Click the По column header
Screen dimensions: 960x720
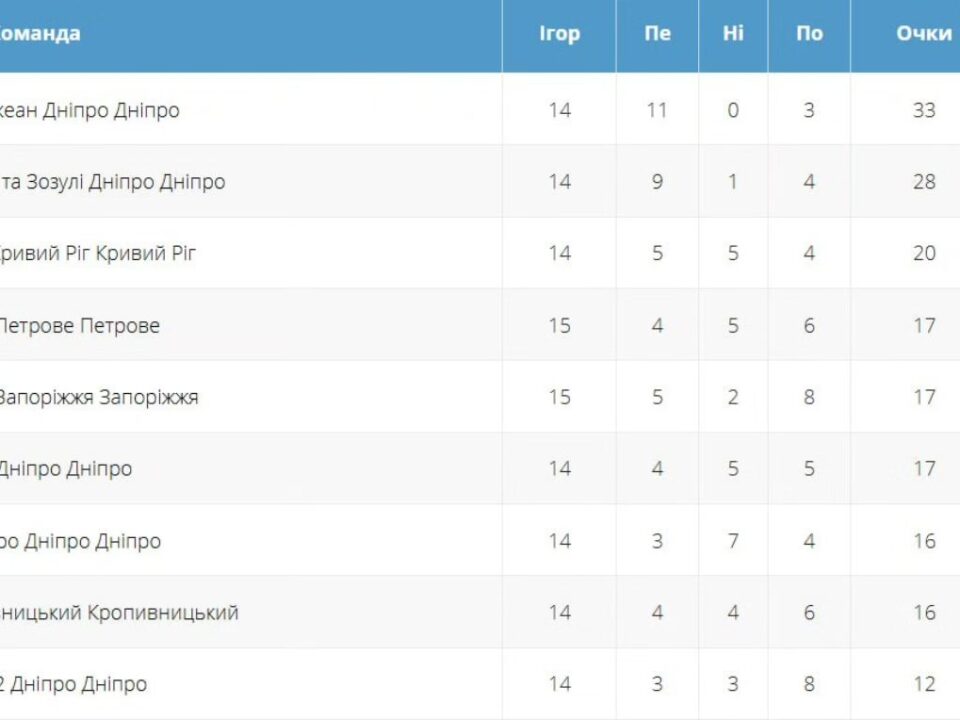tap(809, 33)
